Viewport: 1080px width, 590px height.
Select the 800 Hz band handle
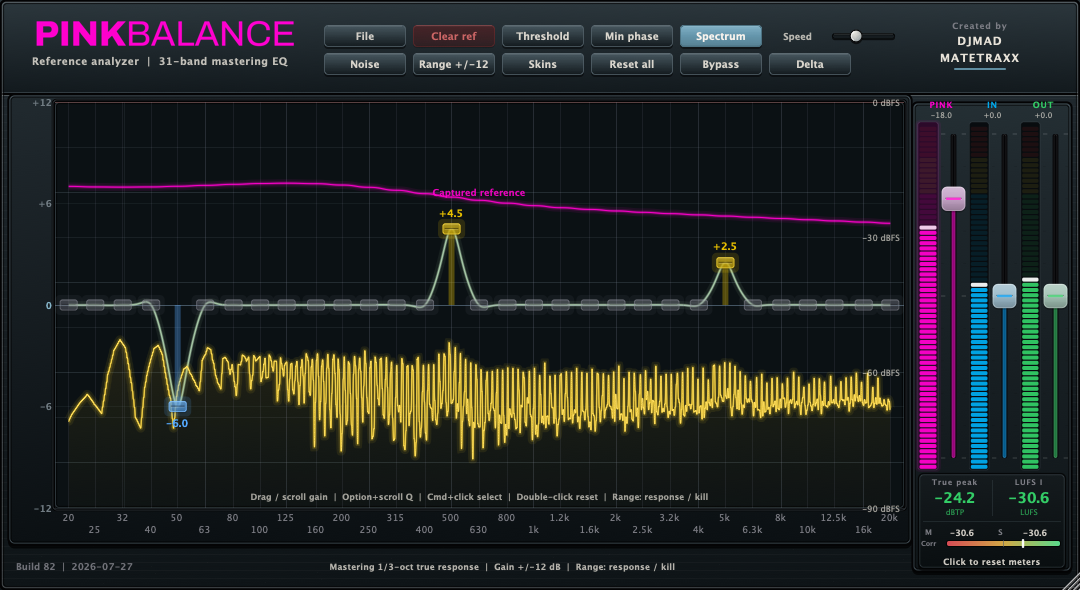[x=506, y=305]
